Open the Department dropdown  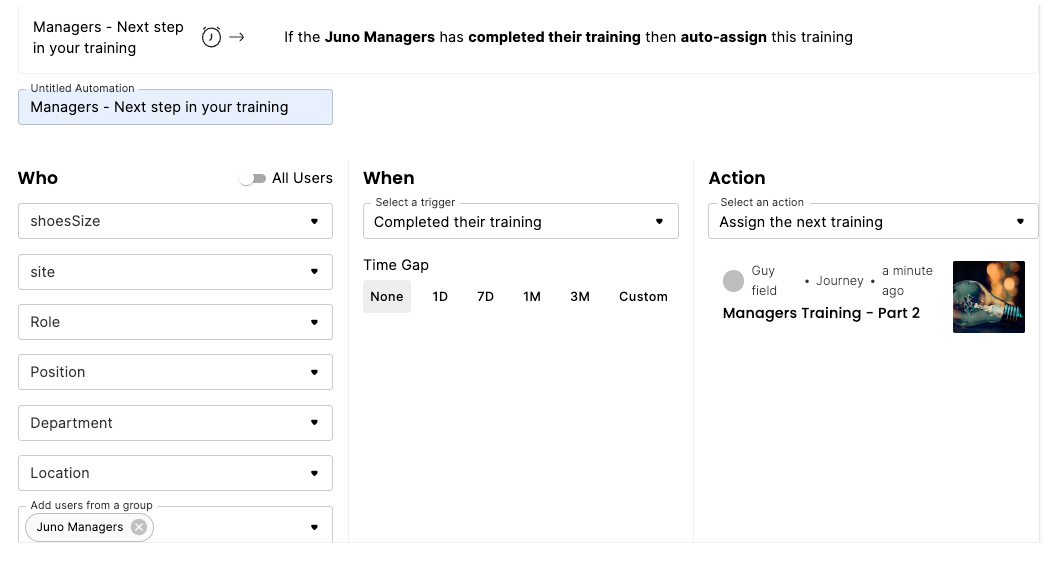point(175,422)
